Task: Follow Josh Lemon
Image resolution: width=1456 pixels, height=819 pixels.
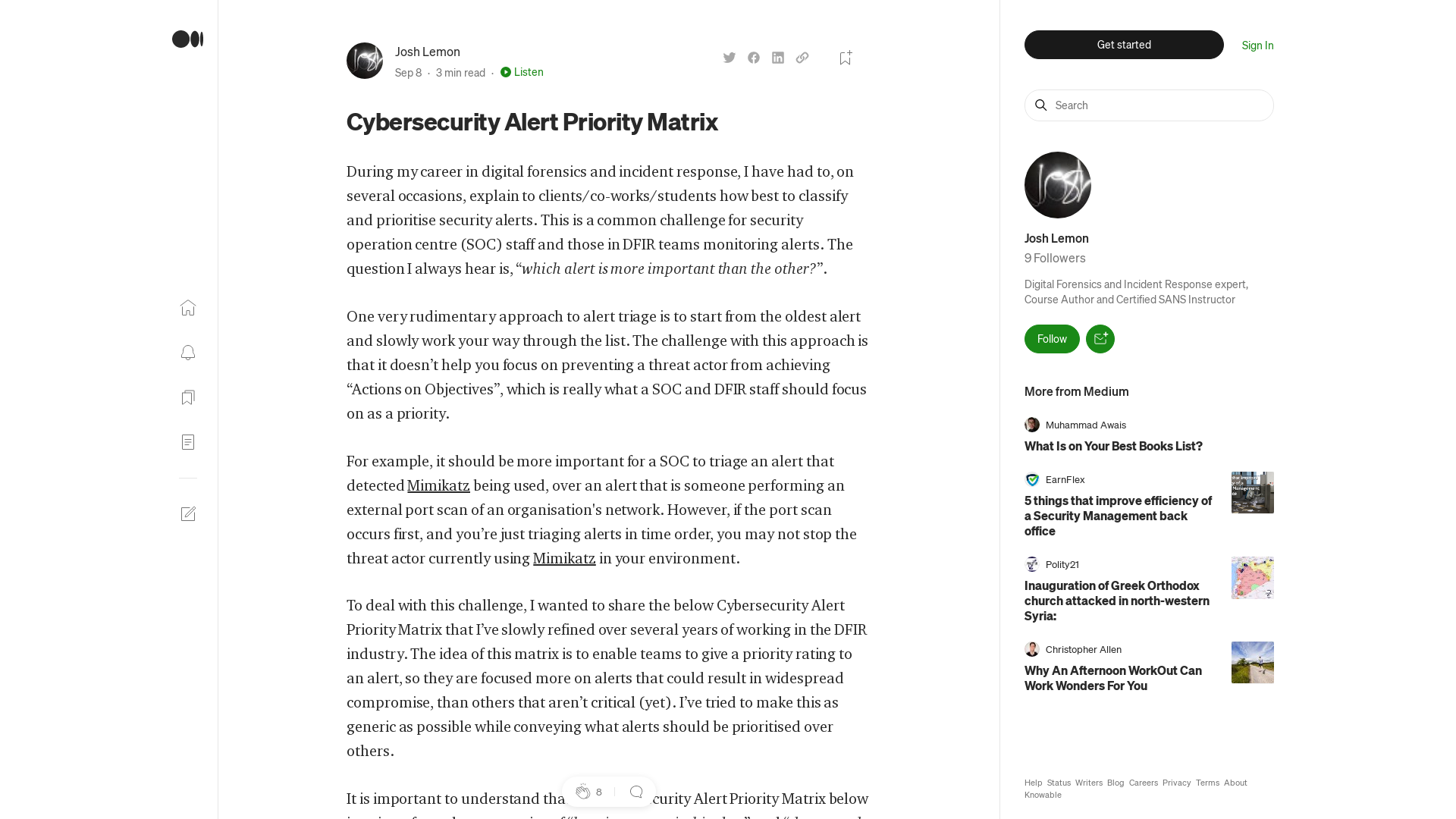Action: [1051, 339]
